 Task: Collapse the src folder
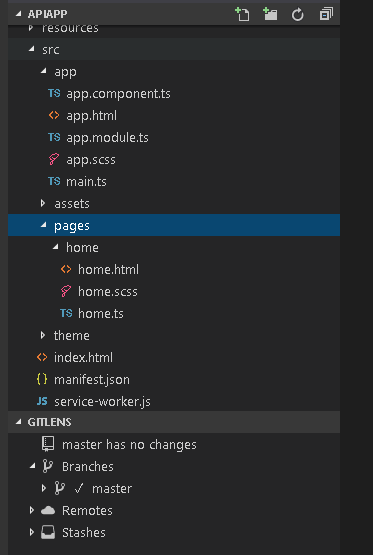click(x=31, y=49)
